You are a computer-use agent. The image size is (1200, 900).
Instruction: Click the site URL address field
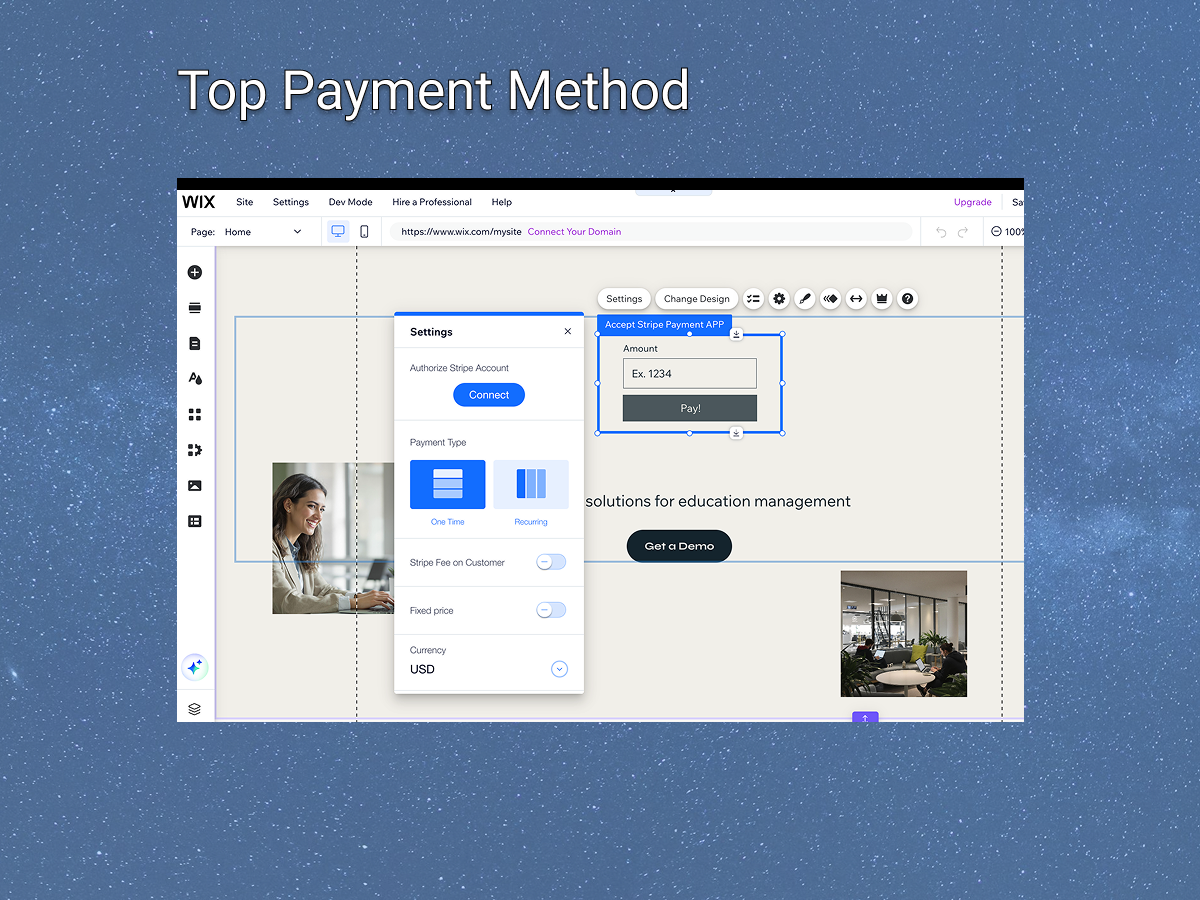tap(651, 232)
